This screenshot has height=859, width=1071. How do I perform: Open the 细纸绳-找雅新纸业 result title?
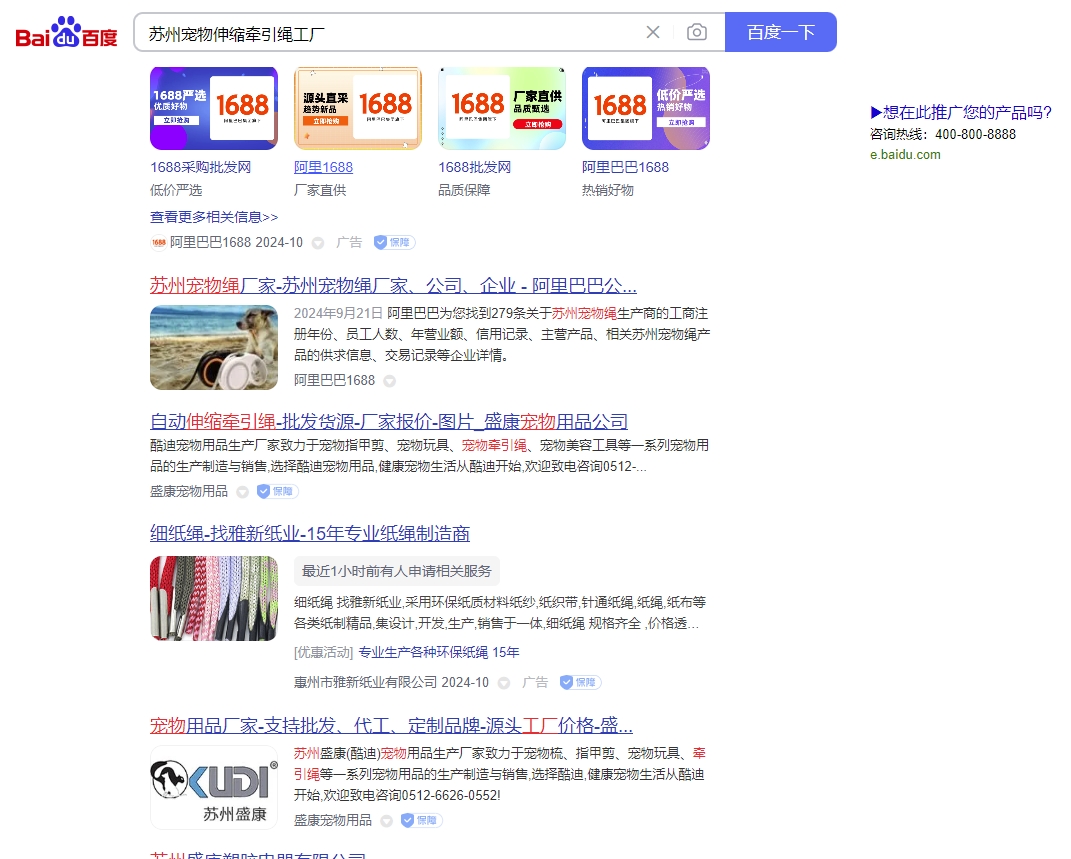coord(310,534)
